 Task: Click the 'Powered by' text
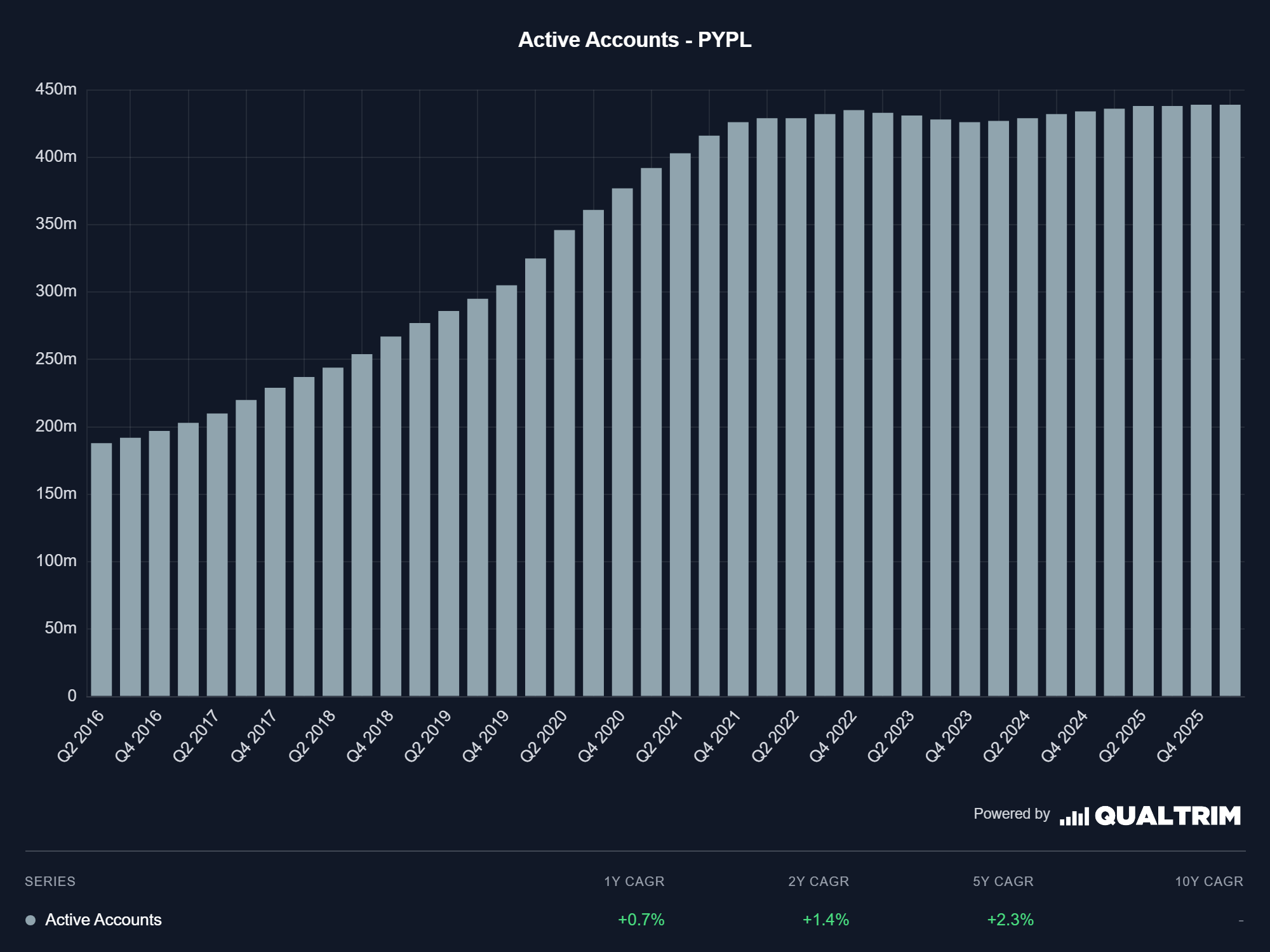click(1012, 814)
